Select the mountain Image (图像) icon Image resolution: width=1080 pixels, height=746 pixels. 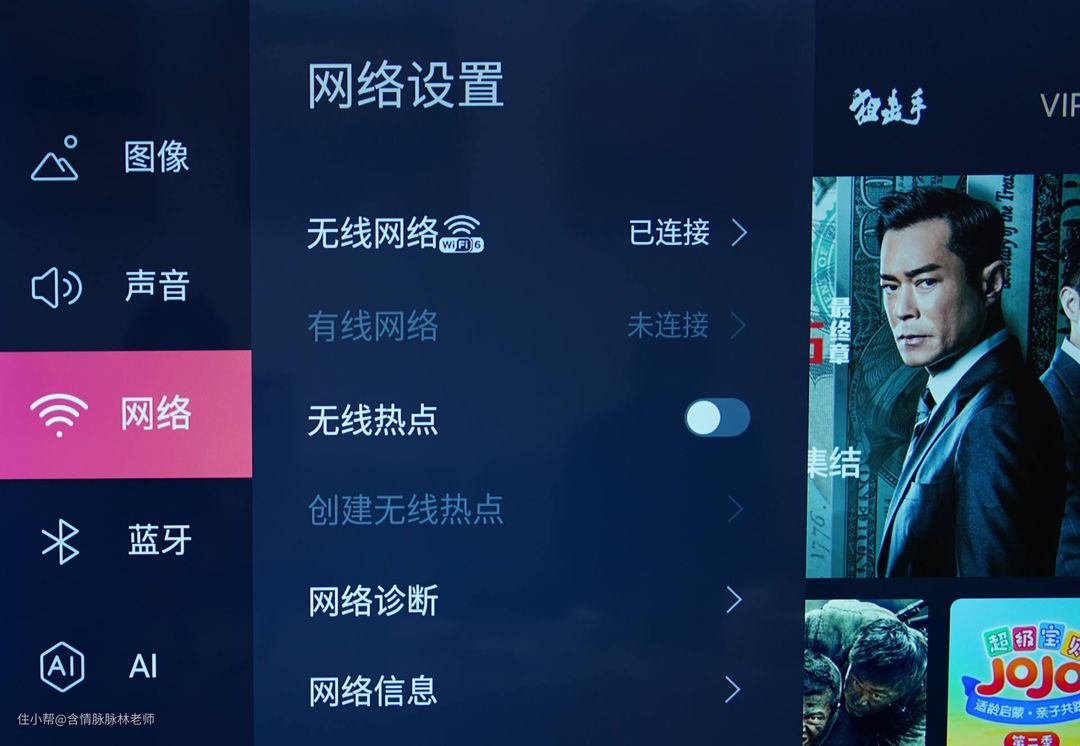54,158
